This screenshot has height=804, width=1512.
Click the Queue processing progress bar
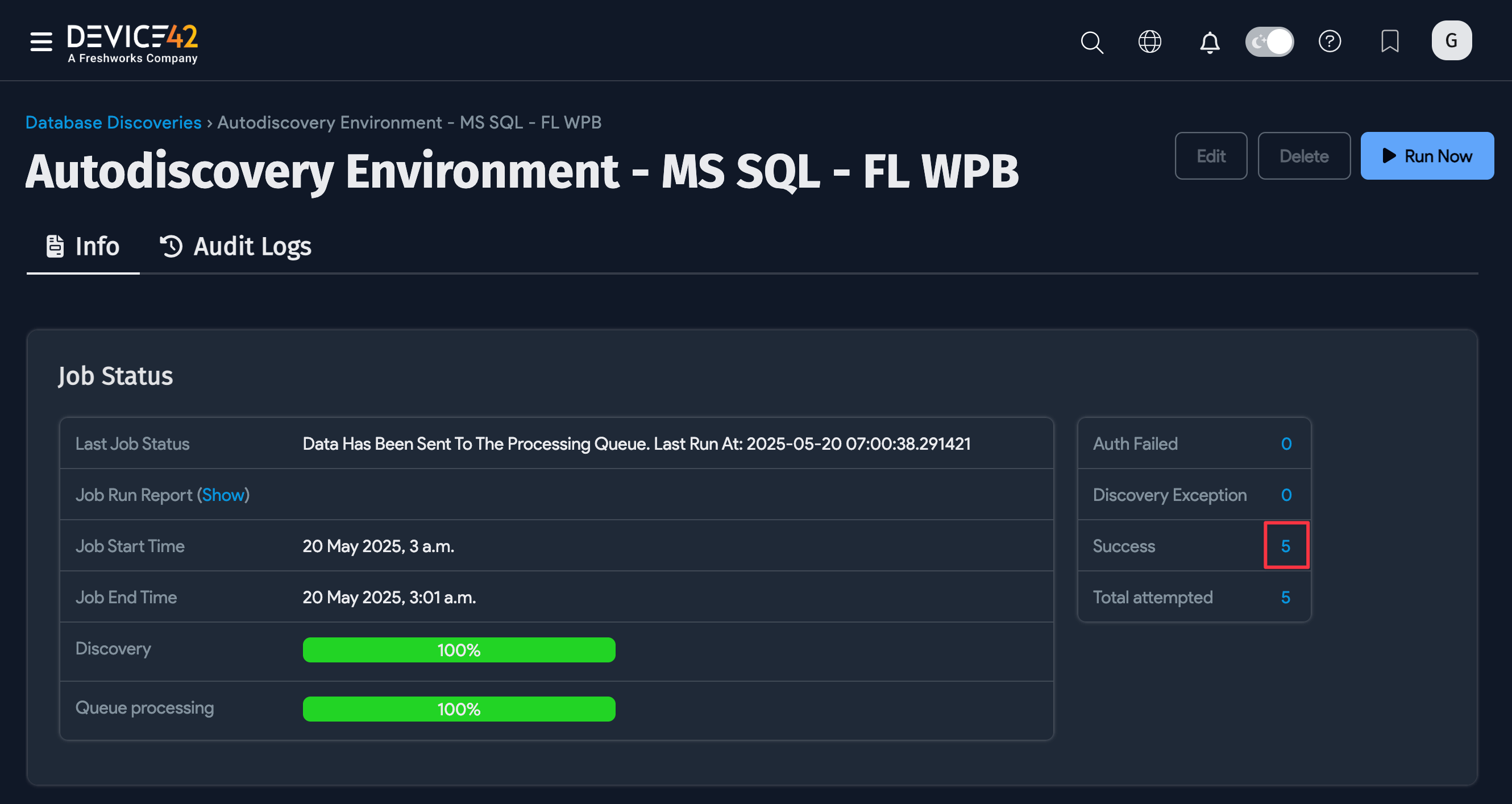[x=458, y=709]
